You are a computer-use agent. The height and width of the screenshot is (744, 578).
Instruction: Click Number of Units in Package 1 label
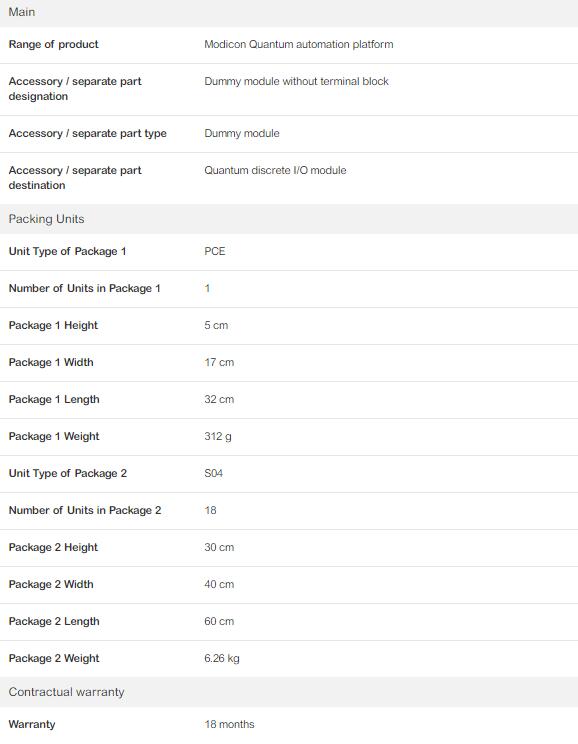pyautogui.click(x=84, y=288)
